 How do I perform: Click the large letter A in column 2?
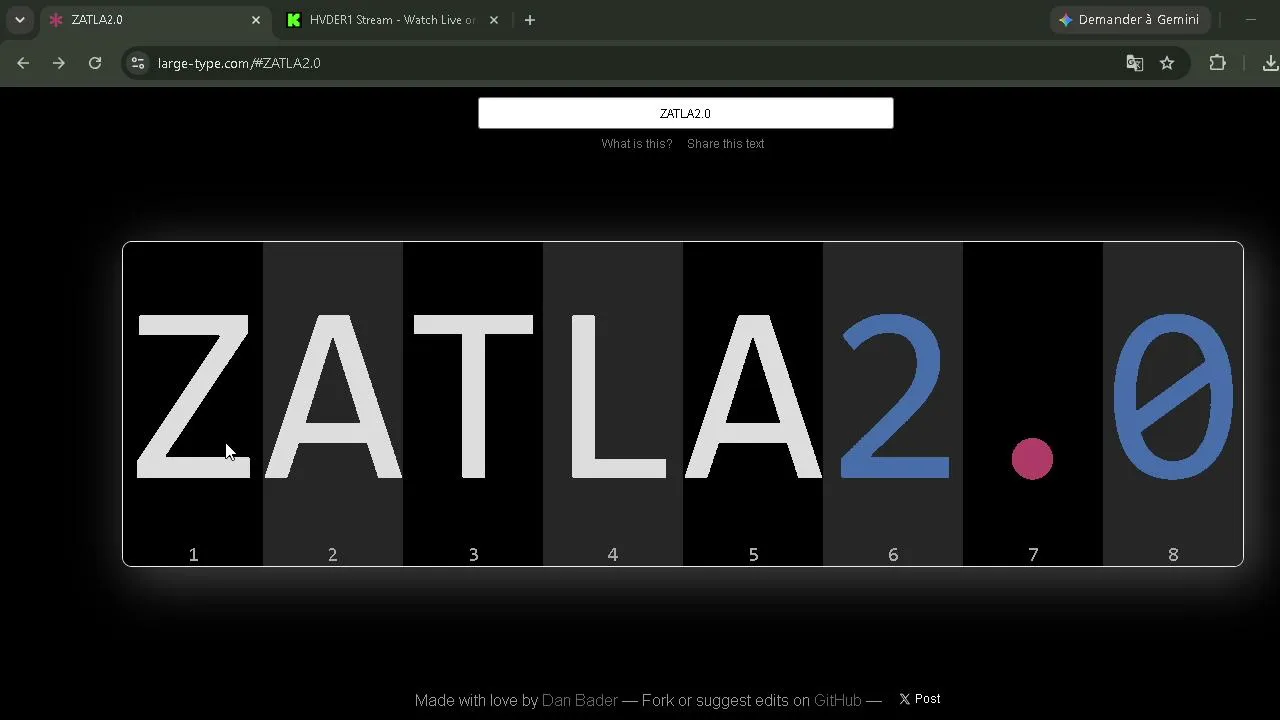[333, 396]
